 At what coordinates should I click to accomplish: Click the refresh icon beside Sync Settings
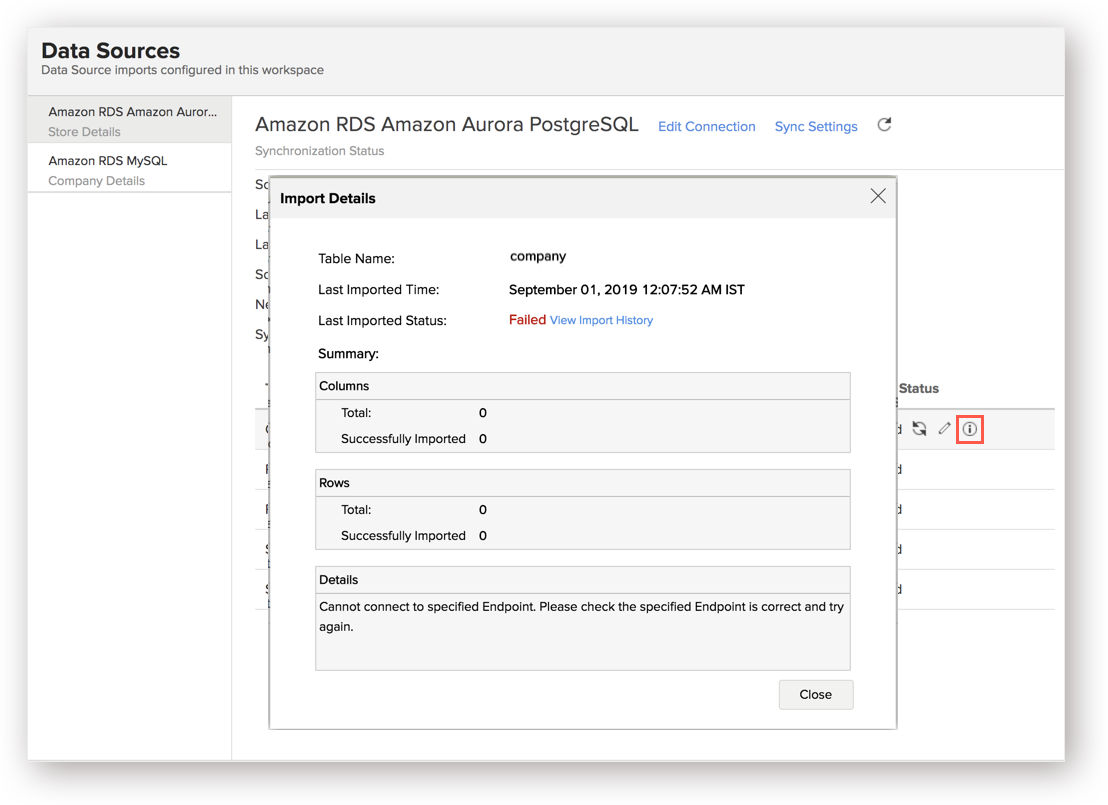coord(884,125)
